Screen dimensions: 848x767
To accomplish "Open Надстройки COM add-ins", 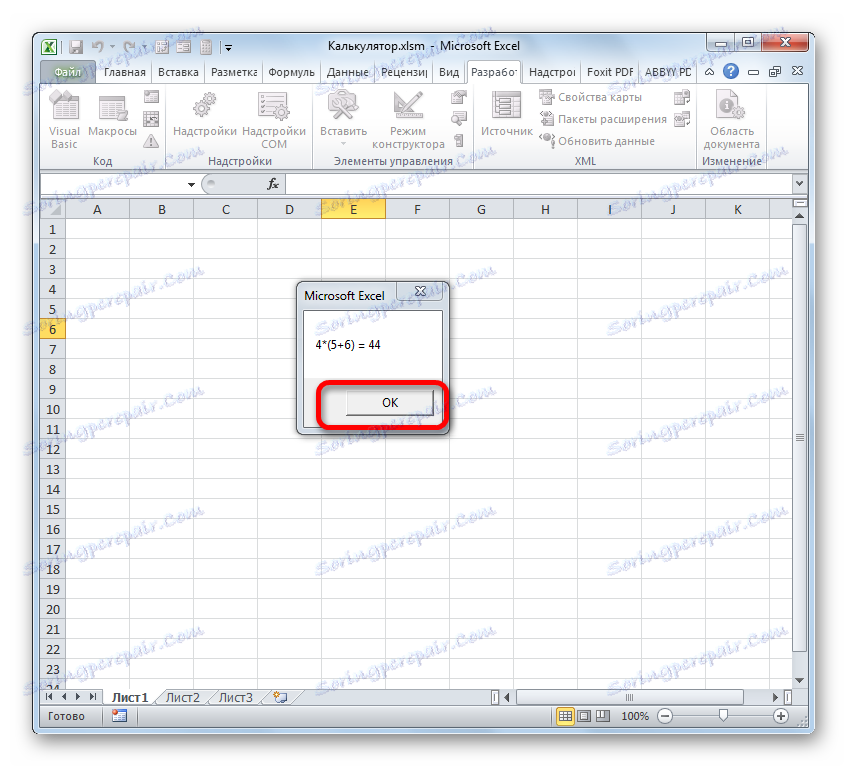I will [x=274, y=120].
